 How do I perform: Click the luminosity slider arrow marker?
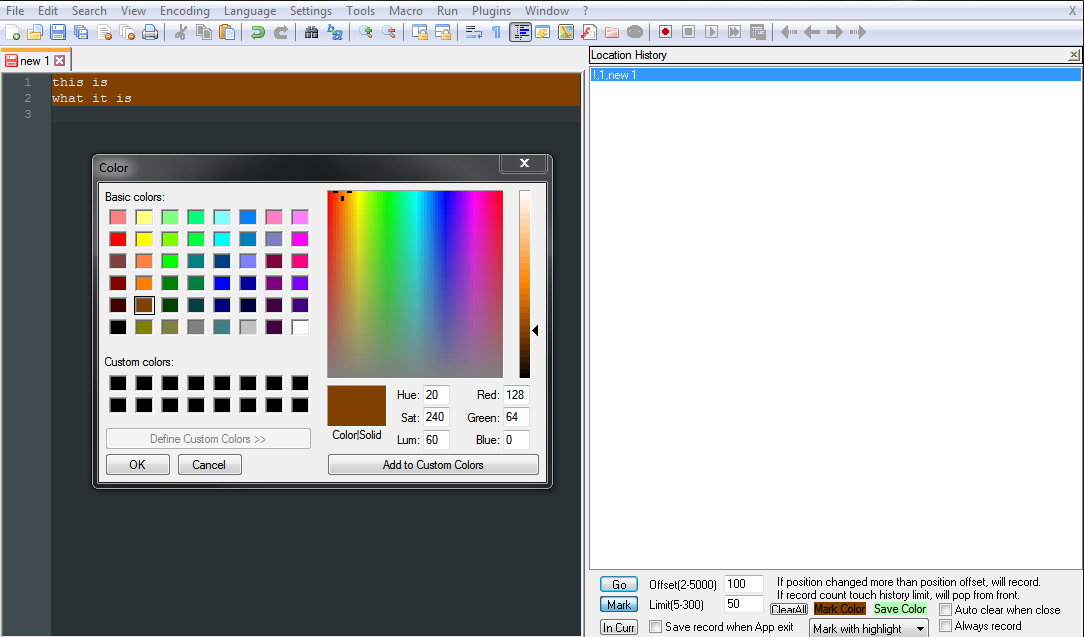(535, 331)
